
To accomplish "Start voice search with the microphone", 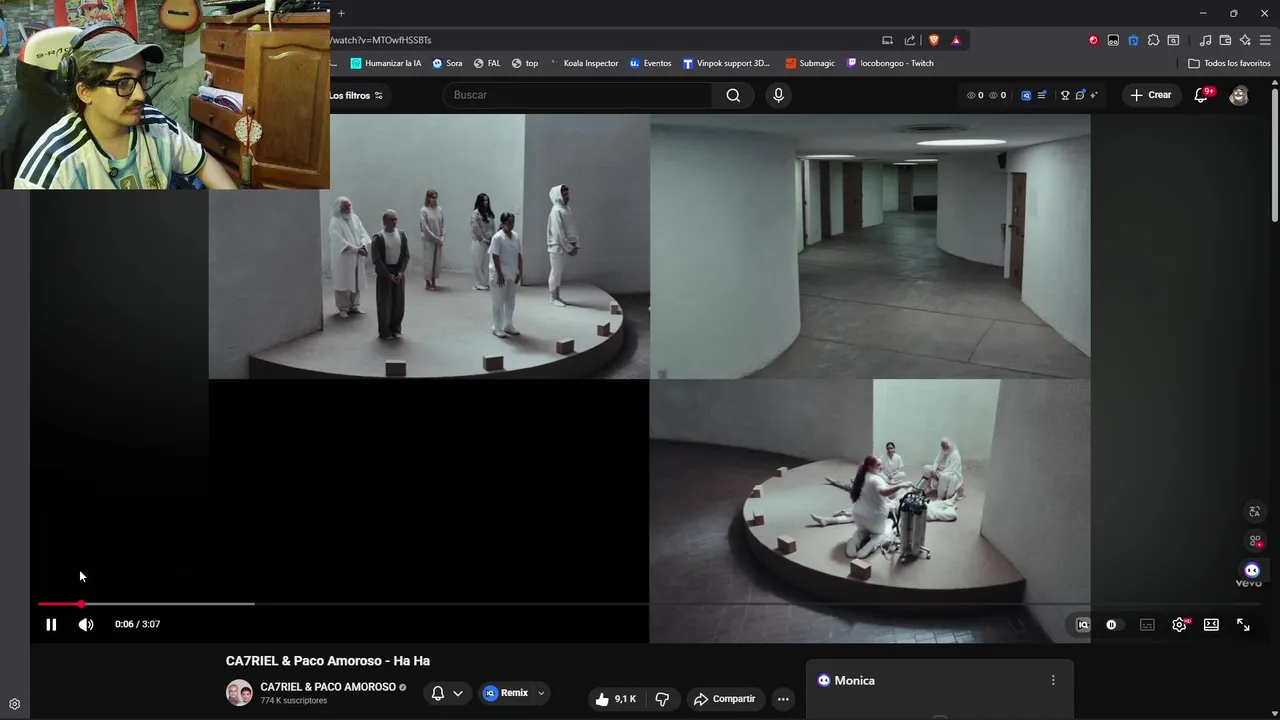I will point(778,95).
